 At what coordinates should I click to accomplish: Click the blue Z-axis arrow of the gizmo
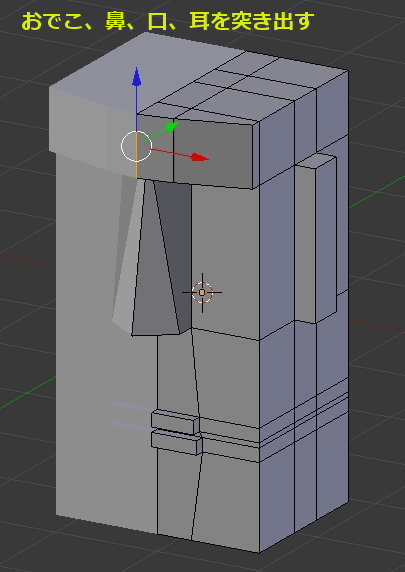(137, 77)
